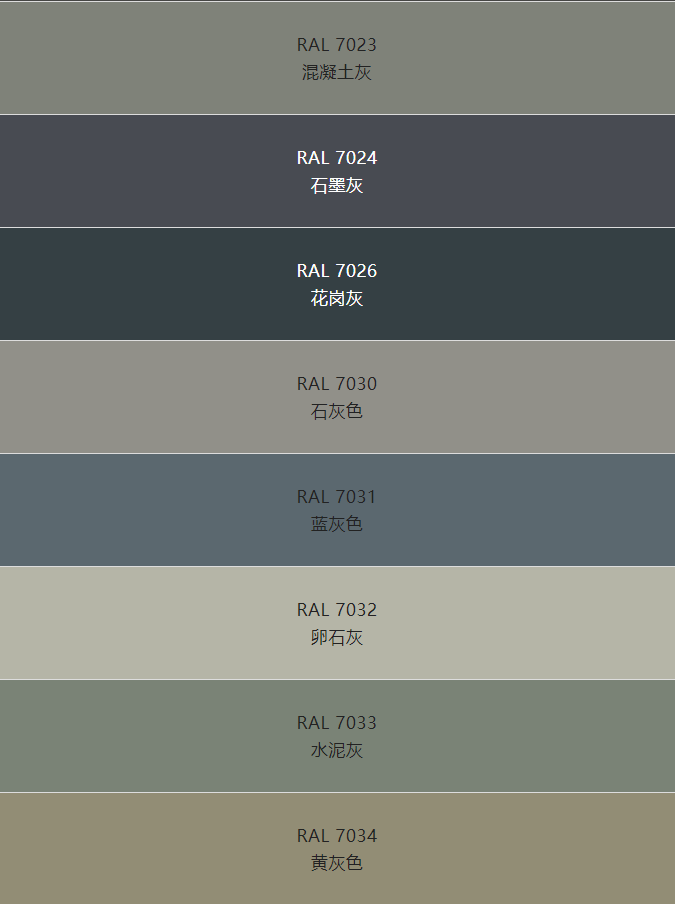Image resolution: width=675 pixels, height=904 pixels.
Task: Click the "RAL 7033" code text
Action: (x=337, y=723)
